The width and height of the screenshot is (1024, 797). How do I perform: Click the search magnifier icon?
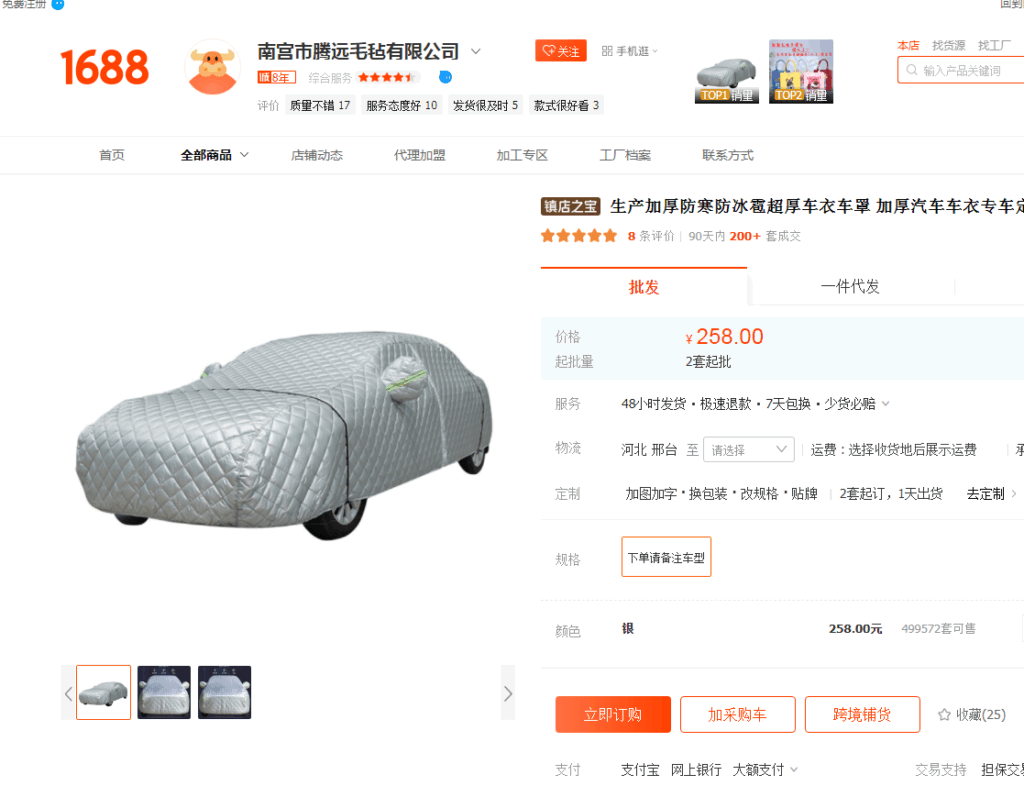912,70
